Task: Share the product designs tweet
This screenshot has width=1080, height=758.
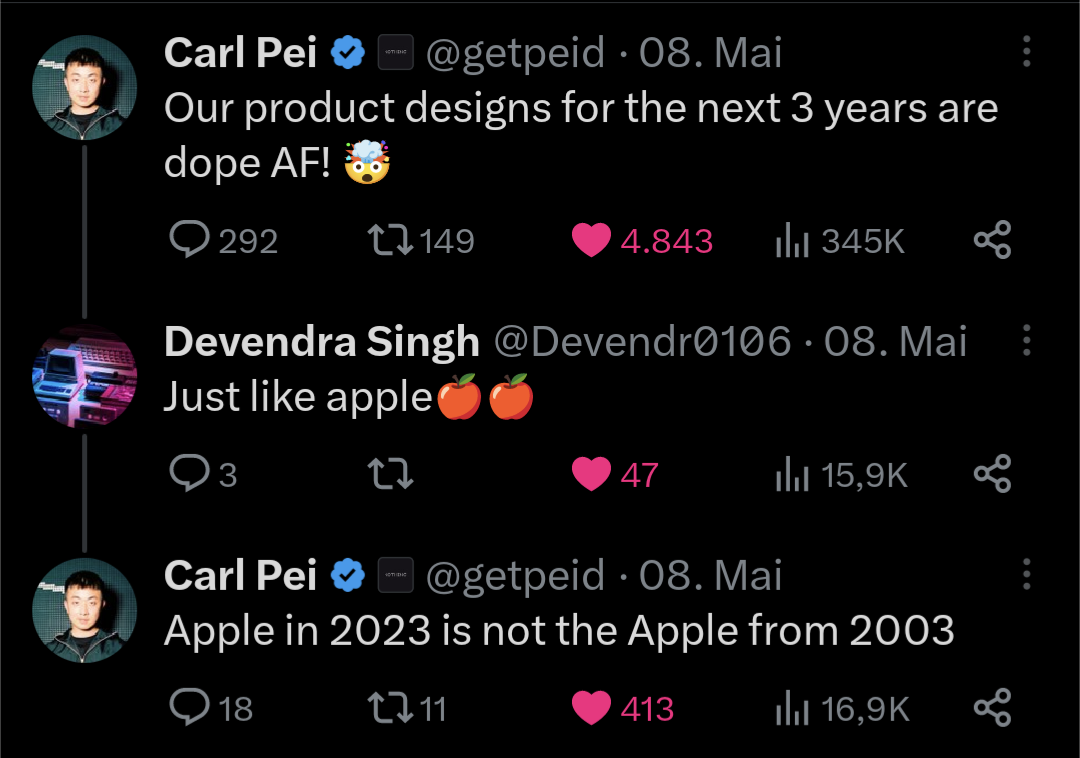Action: [x=992, y=240]
